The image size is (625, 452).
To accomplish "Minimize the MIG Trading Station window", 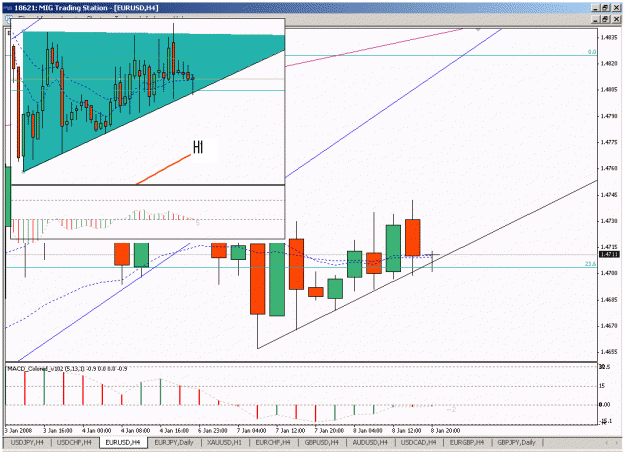I will tap(596, 8).
